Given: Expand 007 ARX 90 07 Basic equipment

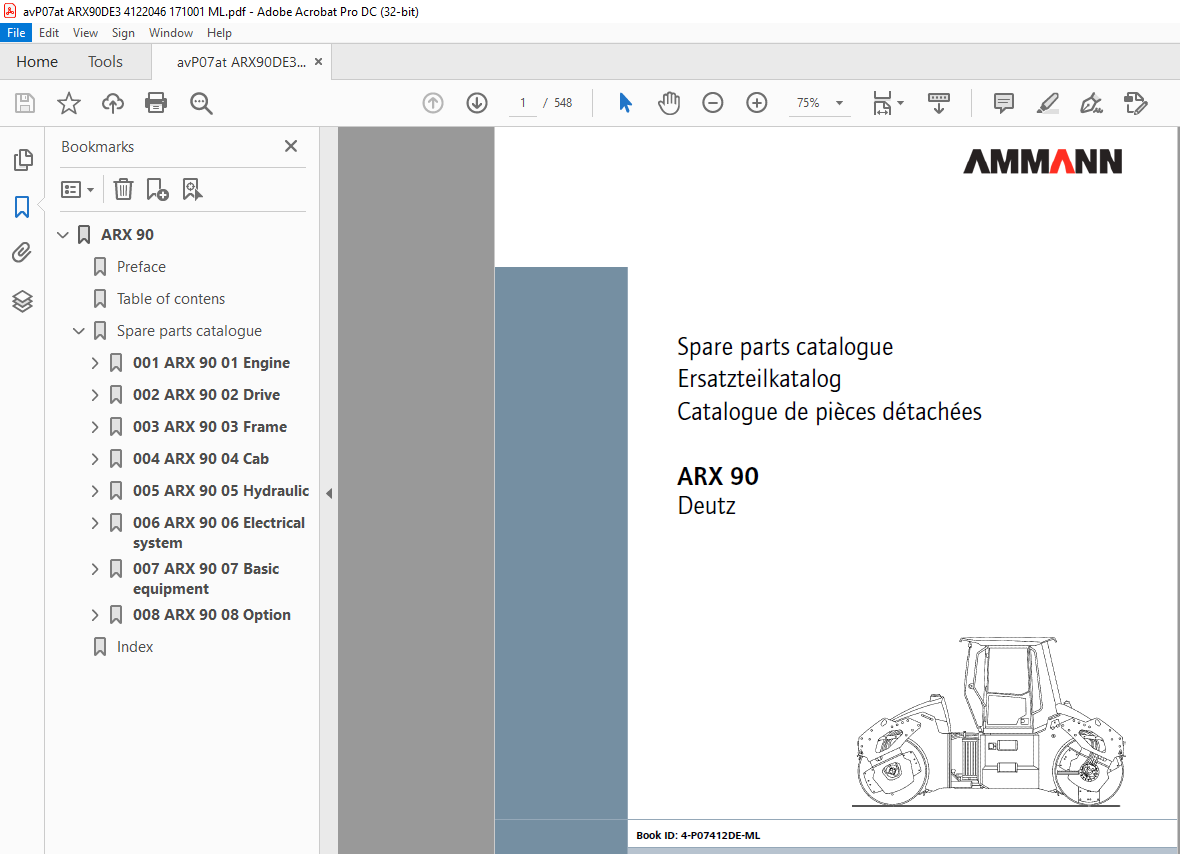Looking at the screenshot, I should click(95, 570).
